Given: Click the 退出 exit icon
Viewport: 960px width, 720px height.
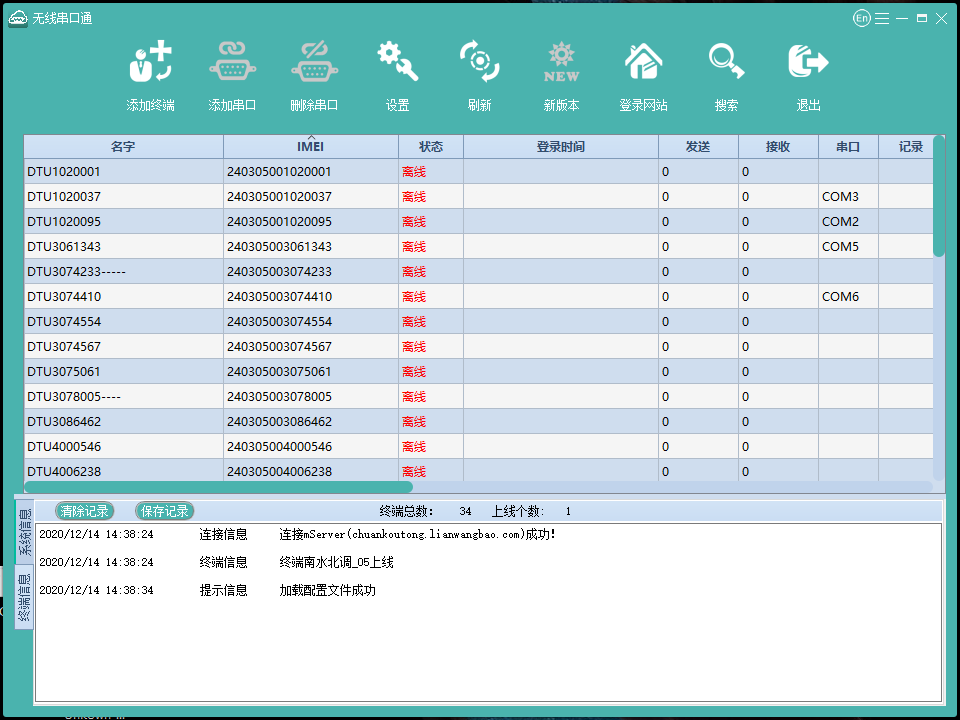Looking at the screenshot, I should [x=808, y=61].
